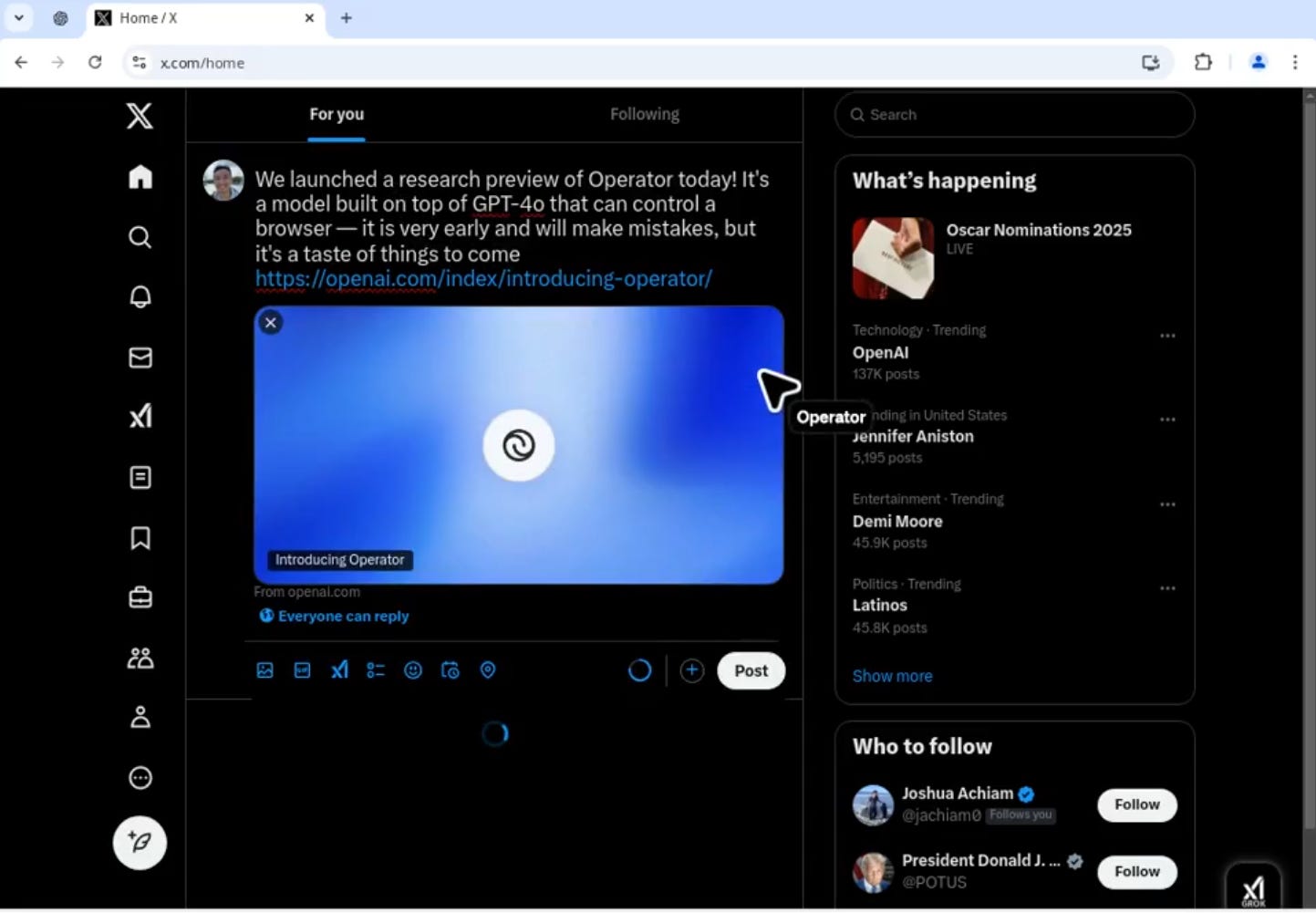Open Notifications bell icon
The image size is (1316, 913).
[x=140, y=297]
